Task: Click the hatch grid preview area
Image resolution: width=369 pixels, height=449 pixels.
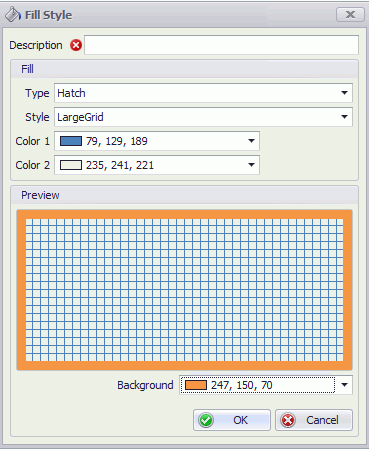Action: click(184, 290)
